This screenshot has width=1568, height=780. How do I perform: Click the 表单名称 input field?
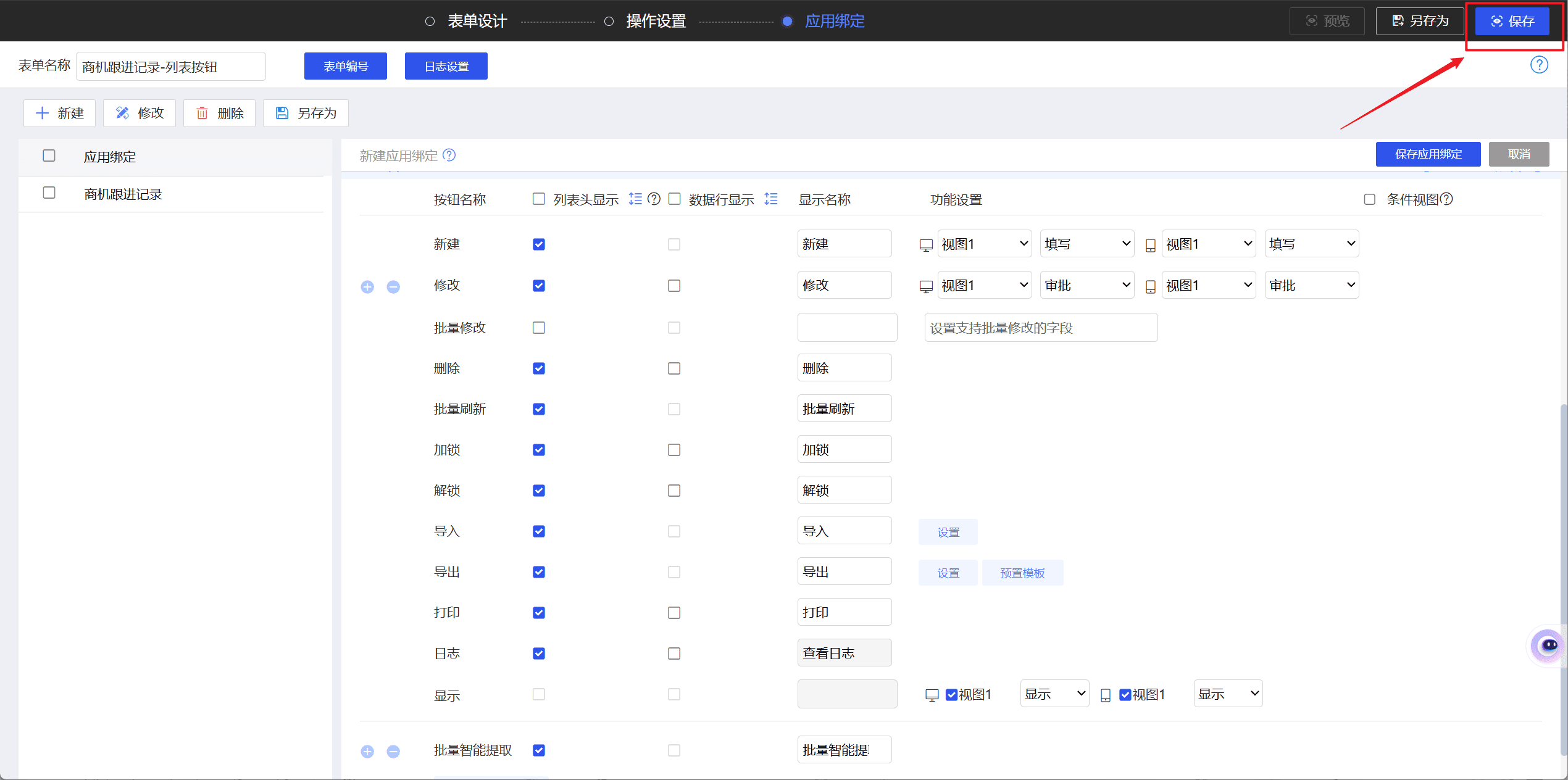171,66
